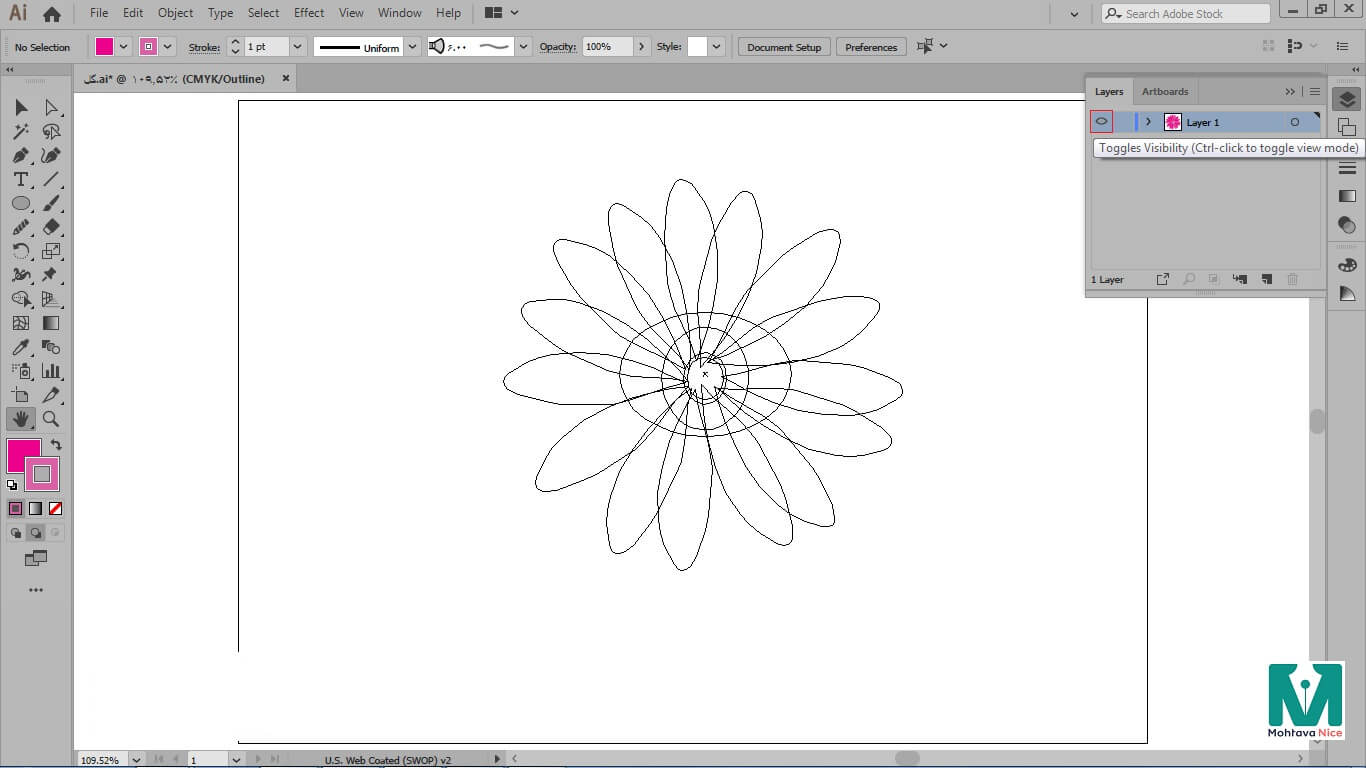Image resolution: width=1366 pixels, height=768 pixels.
Task: Click Layer 1 target circle indicator
Action: click(x=1294, y=122)
